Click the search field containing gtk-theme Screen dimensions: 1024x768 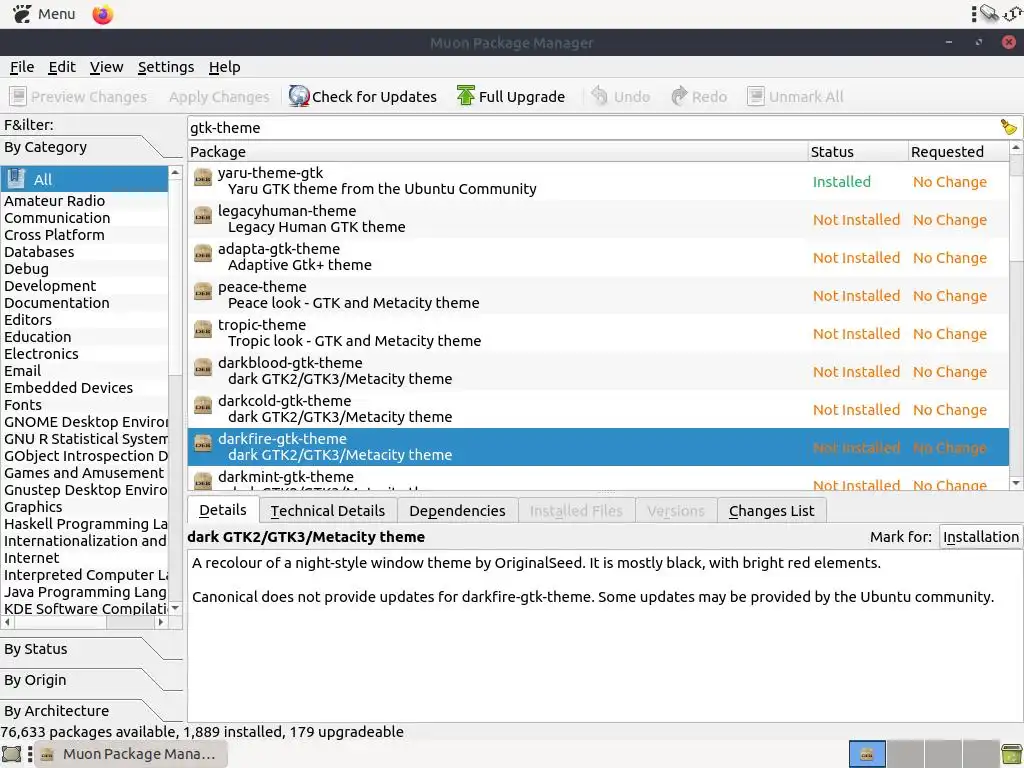[593, 128]
